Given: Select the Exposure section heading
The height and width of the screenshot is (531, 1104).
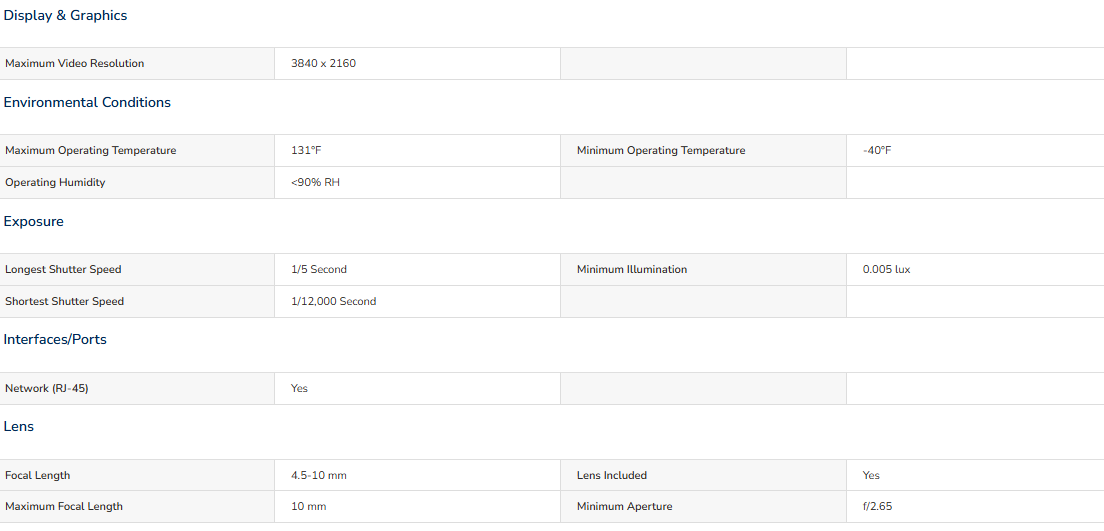Looking at the screenshot, I should point(33,222).
